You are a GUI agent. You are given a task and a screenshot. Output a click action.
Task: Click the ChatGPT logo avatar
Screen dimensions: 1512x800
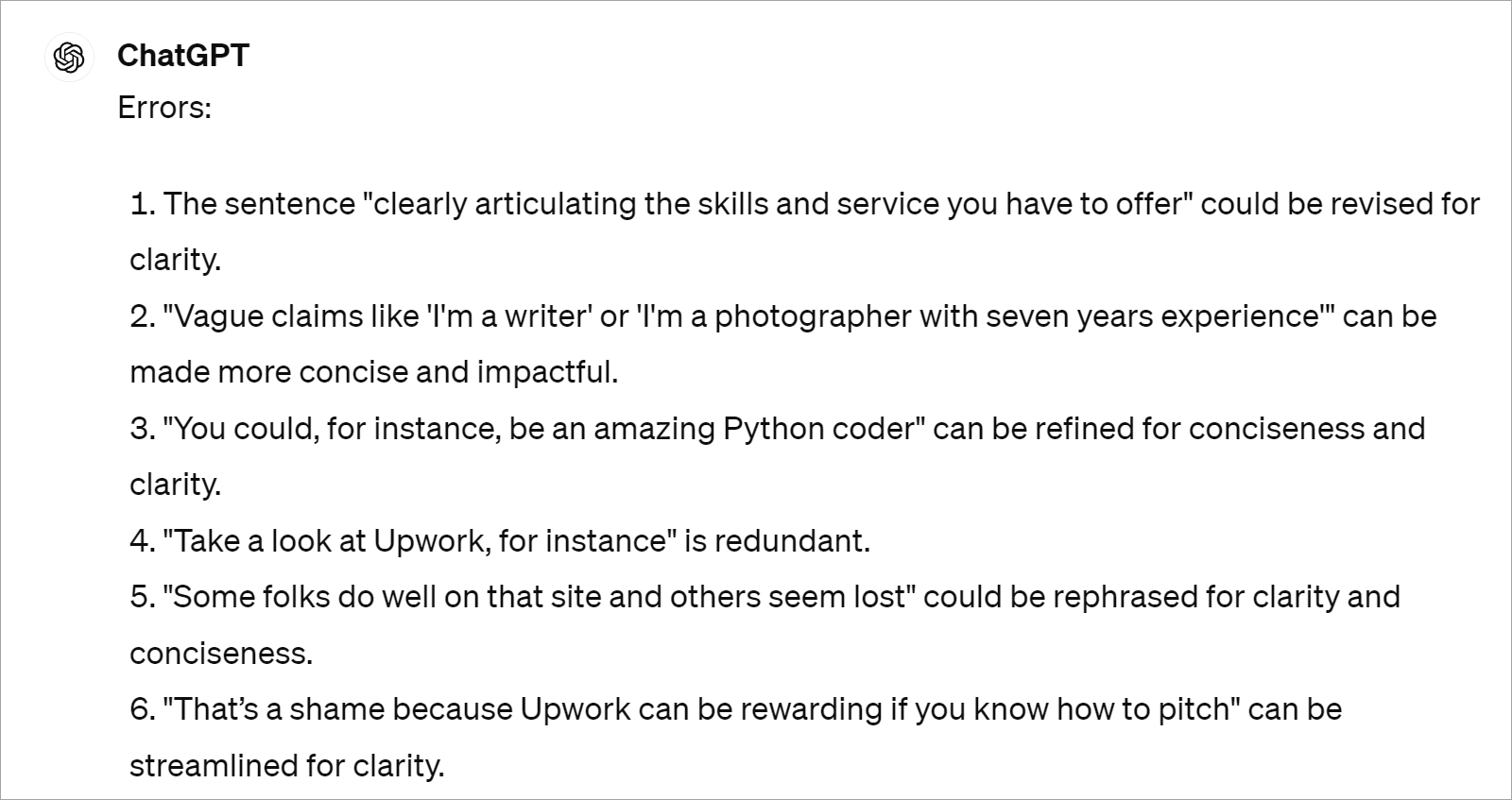pyautogui.click(x=69, y=59)
